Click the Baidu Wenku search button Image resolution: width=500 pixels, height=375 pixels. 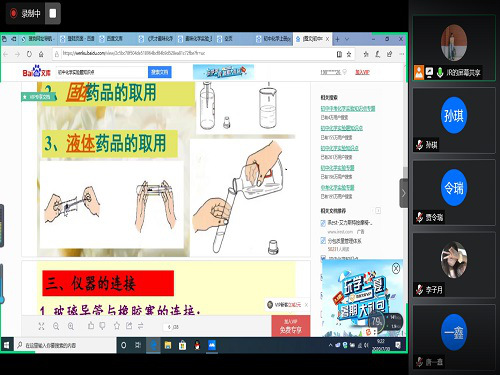tap(160, 72)
